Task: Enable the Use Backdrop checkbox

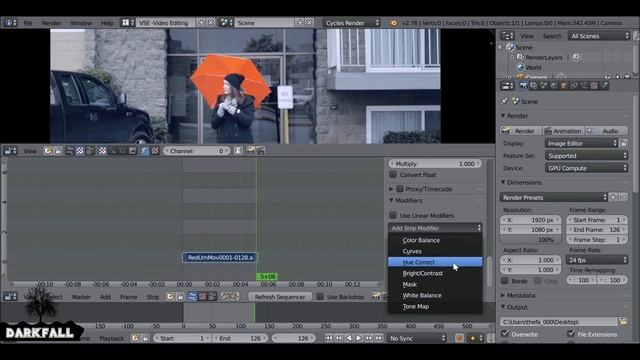Action: click(320, 297)
